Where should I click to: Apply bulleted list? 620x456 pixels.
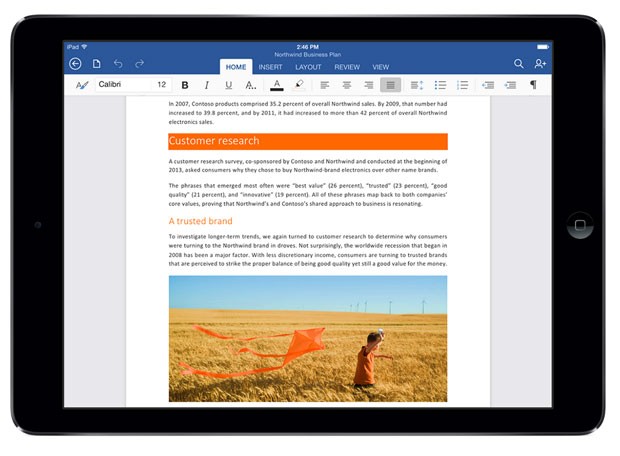[440, 85]
